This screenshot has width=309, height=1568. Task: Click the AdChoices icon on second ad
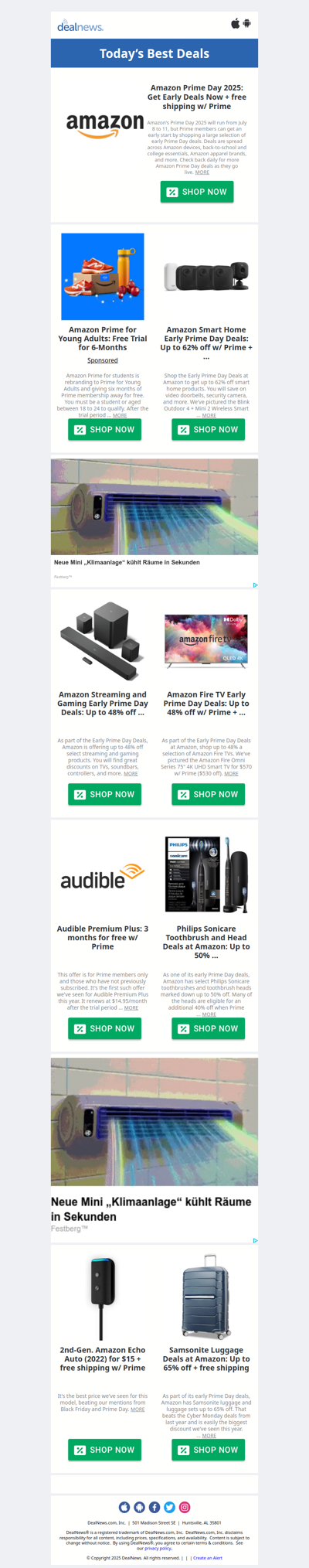coord(255,1240)
